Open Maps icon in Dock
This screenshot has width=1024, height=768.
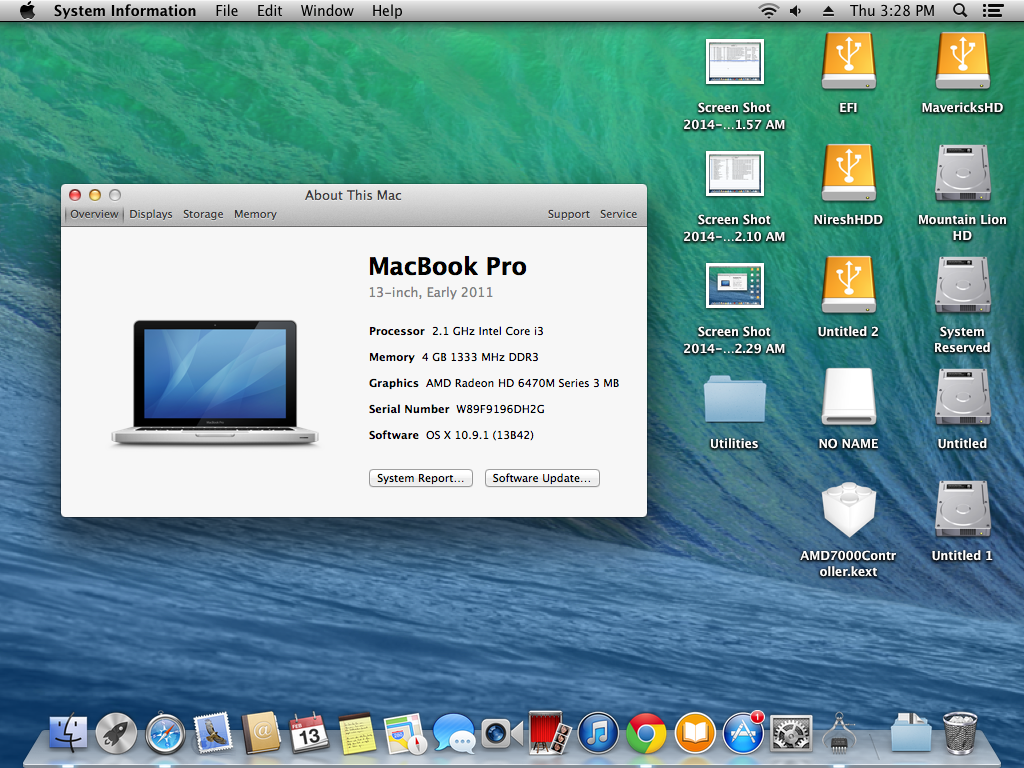pyautogui.click(x=406, y=733)
